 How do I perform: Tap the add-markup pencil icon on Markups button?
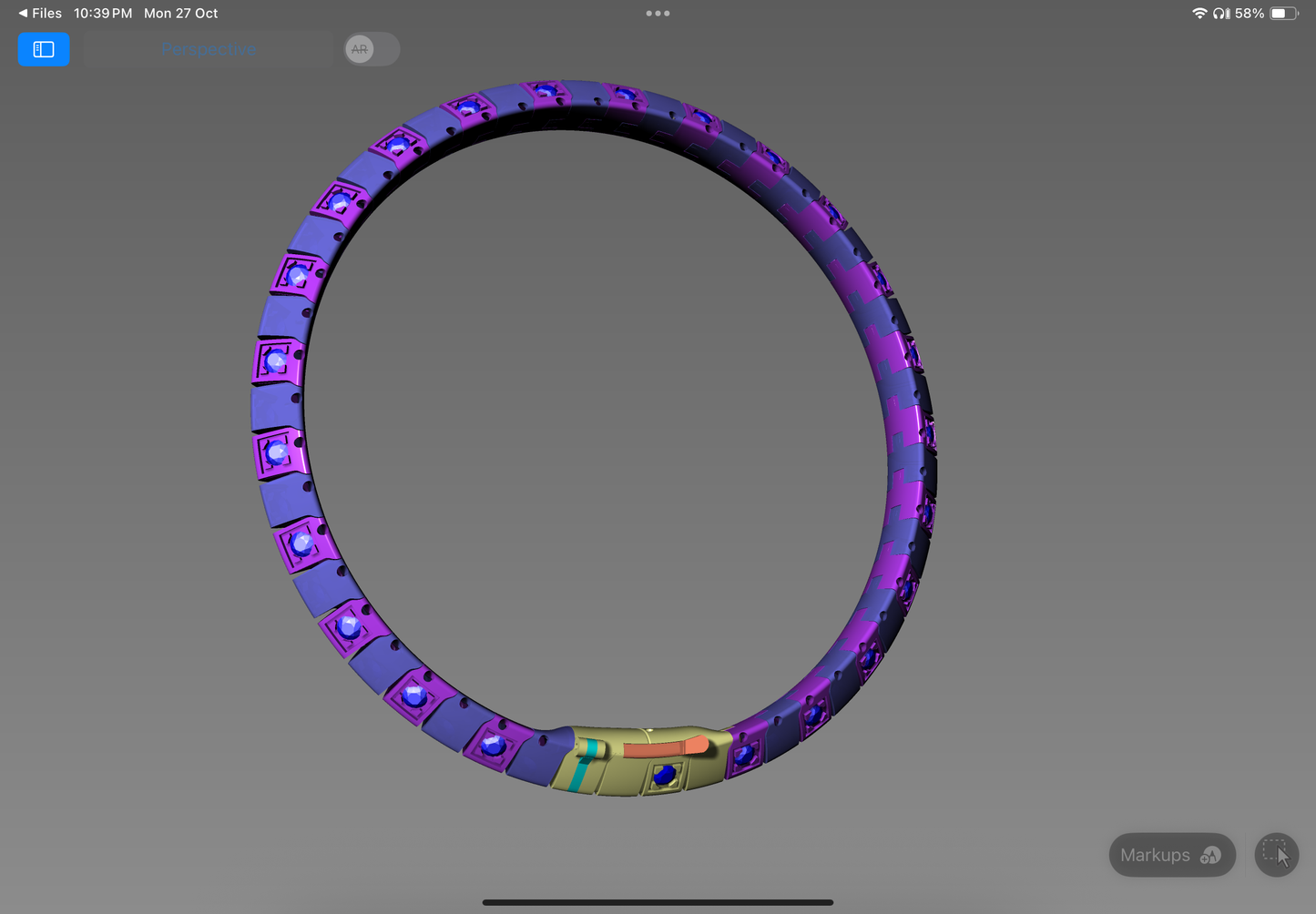[x=1211, y=855]
